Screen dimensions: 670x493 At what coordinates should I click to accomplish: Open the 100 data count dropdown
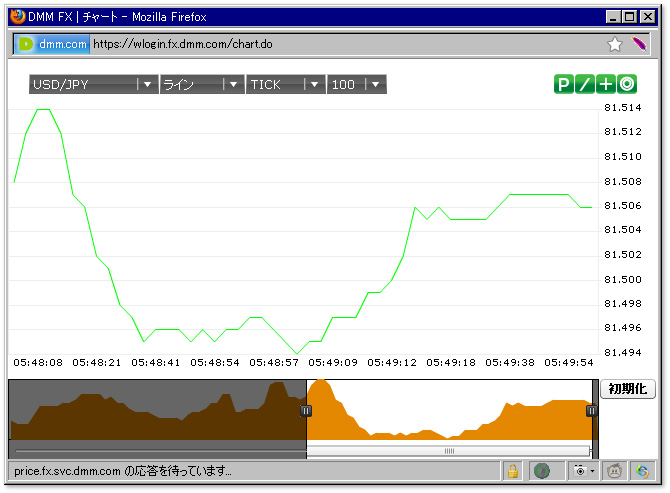(x=357, y=84)
